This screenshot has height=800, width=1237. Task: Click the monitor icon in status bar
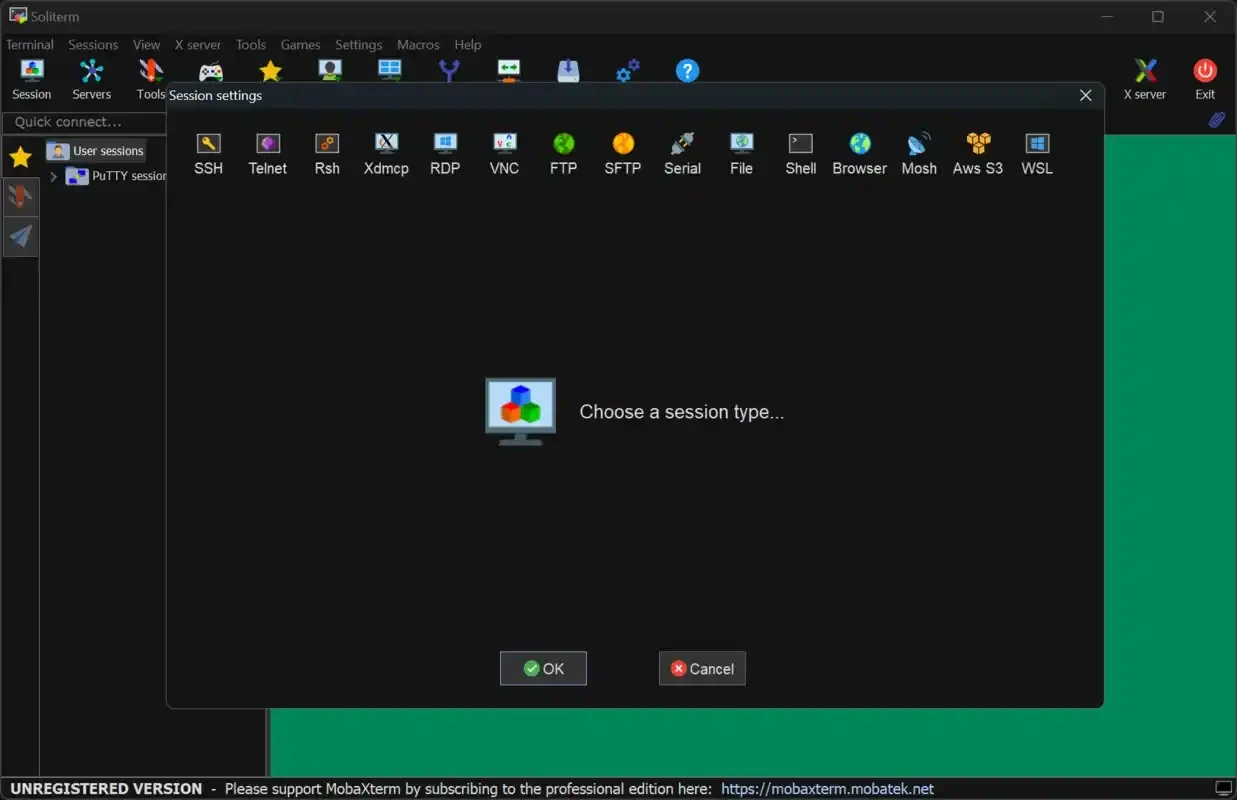tap(1223, 789)
